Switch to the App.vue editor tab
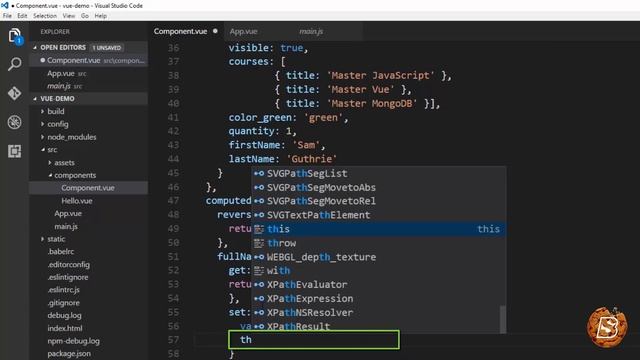Viewport: 640px width, 360px height. (x=244, y=31)
